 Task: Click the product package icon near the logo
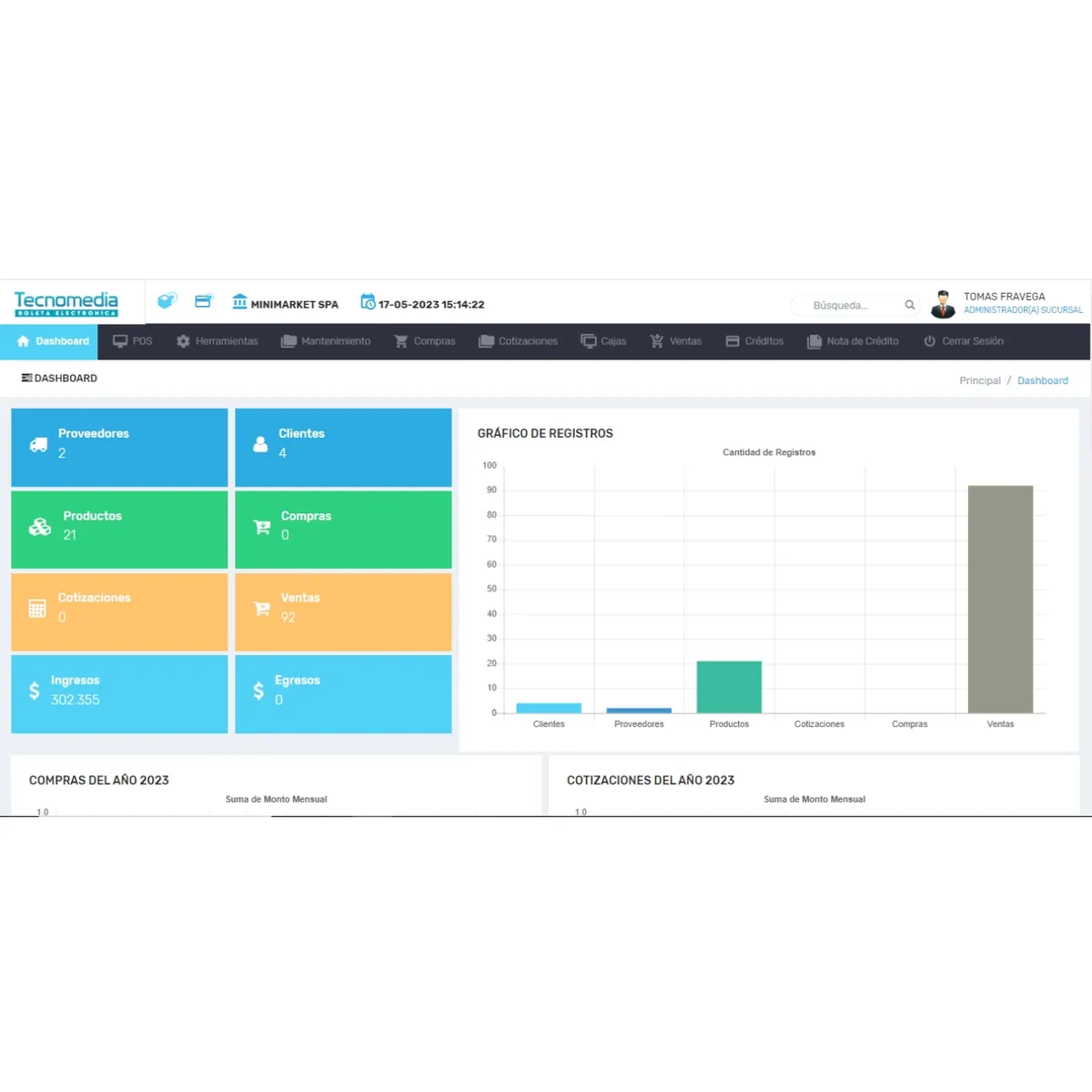167,300
